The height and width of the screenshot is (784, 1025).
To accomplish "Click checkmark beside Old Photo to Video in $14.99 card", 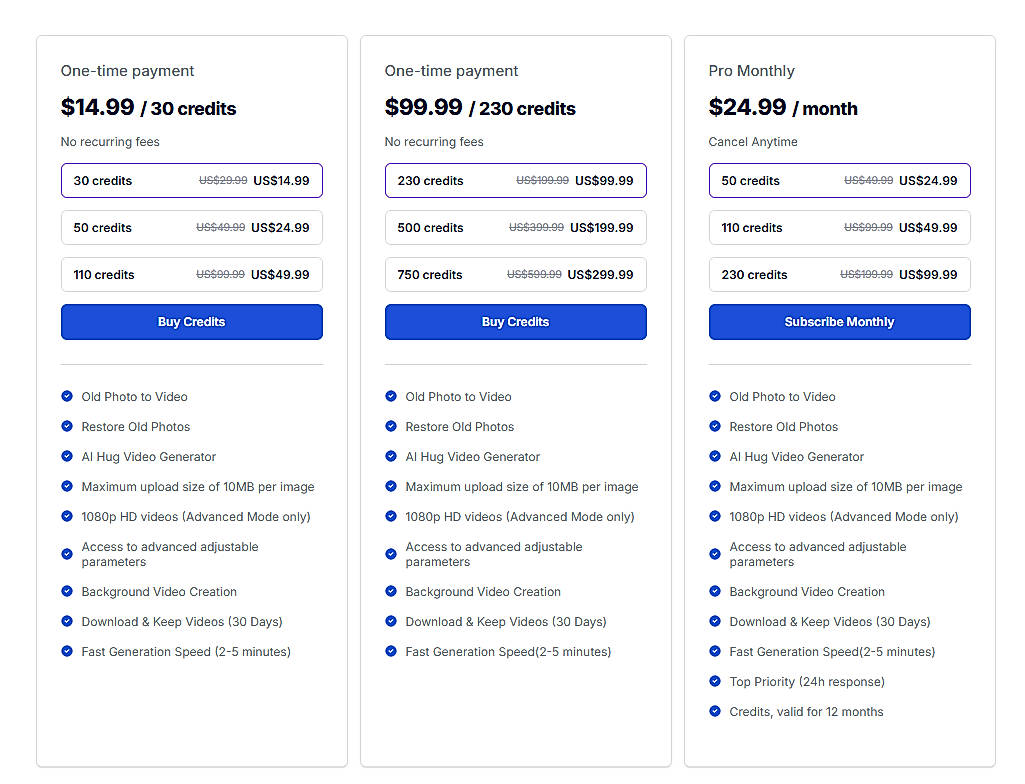I will pos(67,396).
